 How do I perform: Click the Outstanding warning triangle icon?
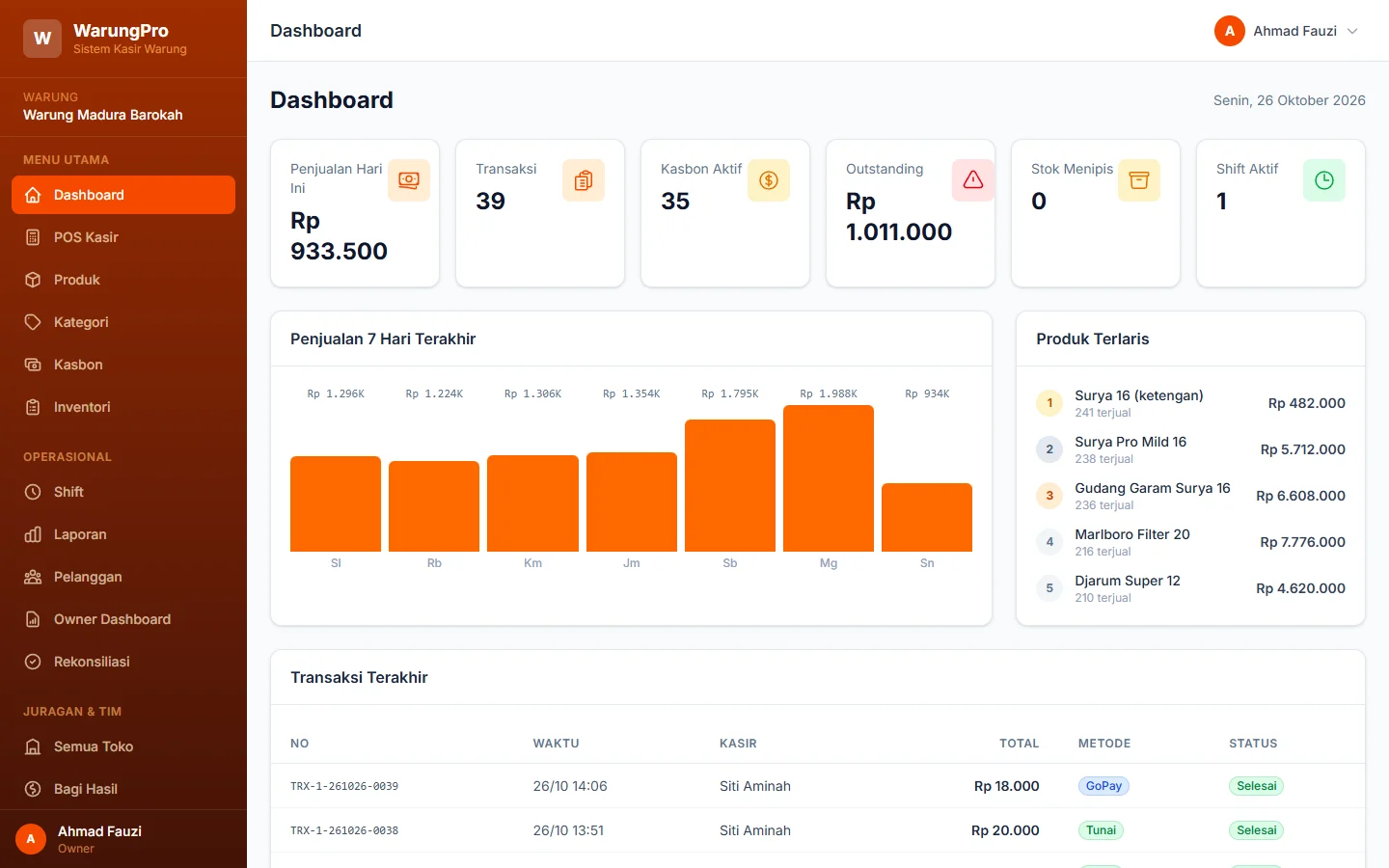(973, 180)
